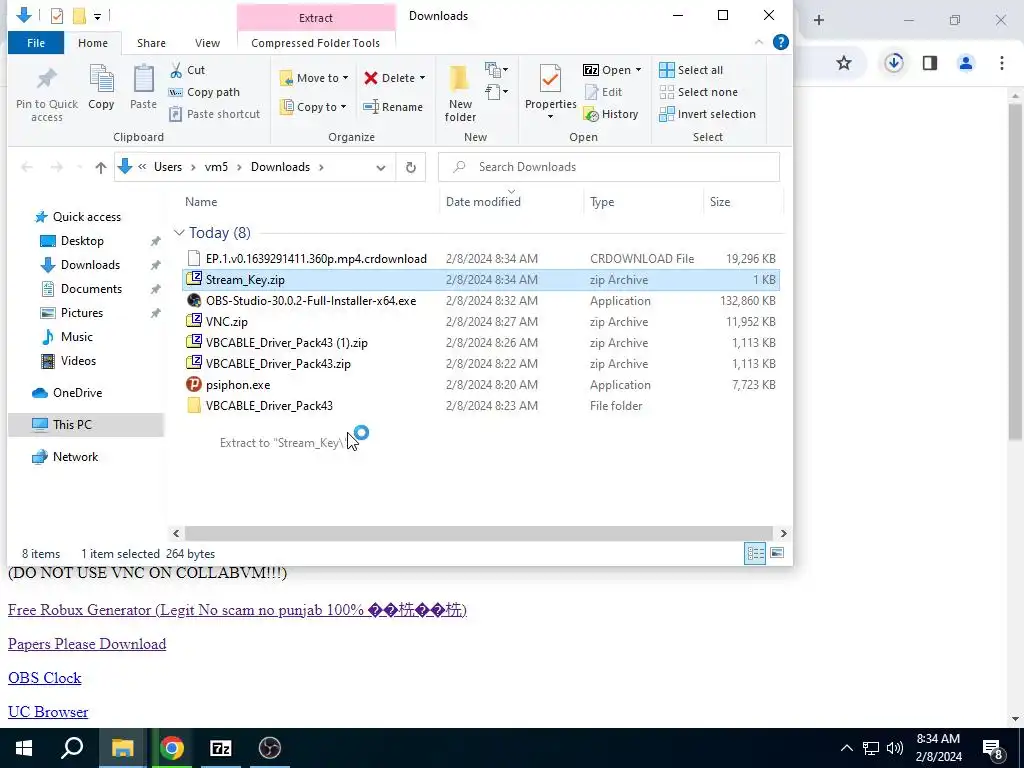Select the psiphon.exe file
The width and height of the screenshot is (1024, 768).
tap(480, 385)
